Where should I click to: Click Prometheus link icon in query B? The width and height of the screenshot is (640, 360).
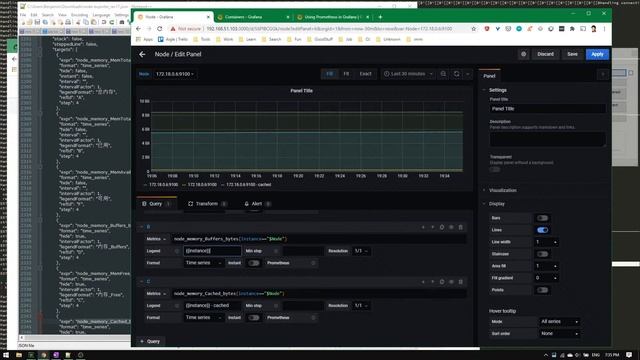coord(313,263)
